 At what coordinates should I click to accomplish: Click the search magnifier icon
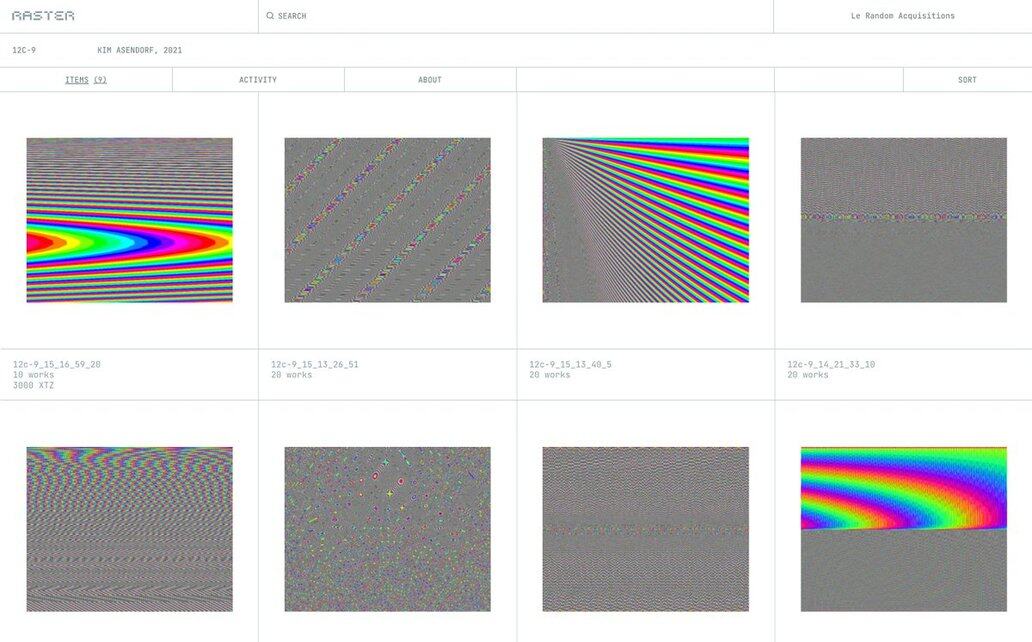coord(270,16)
